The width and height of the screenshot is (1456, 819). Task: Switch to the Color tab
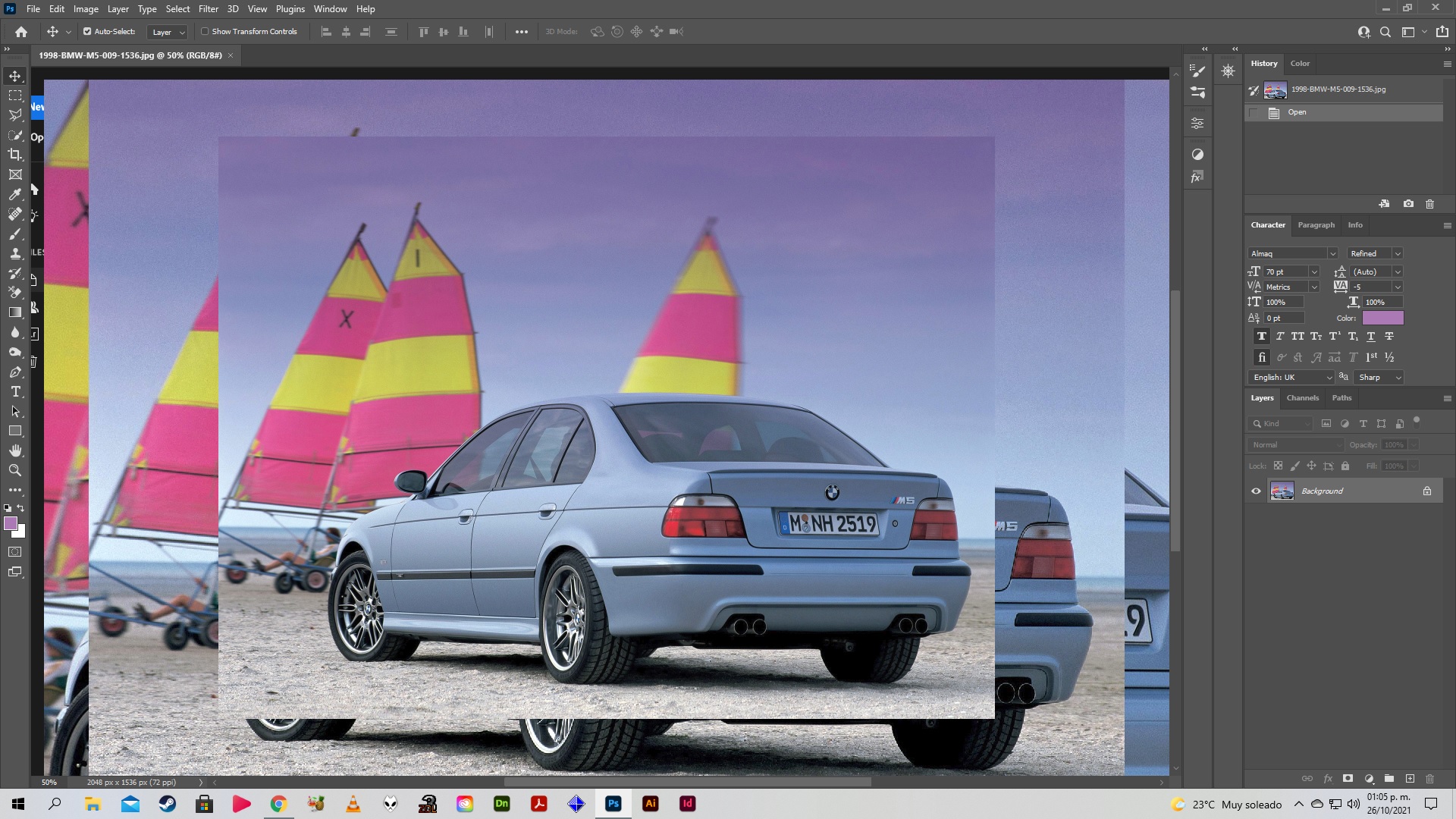coord(1300,64)
